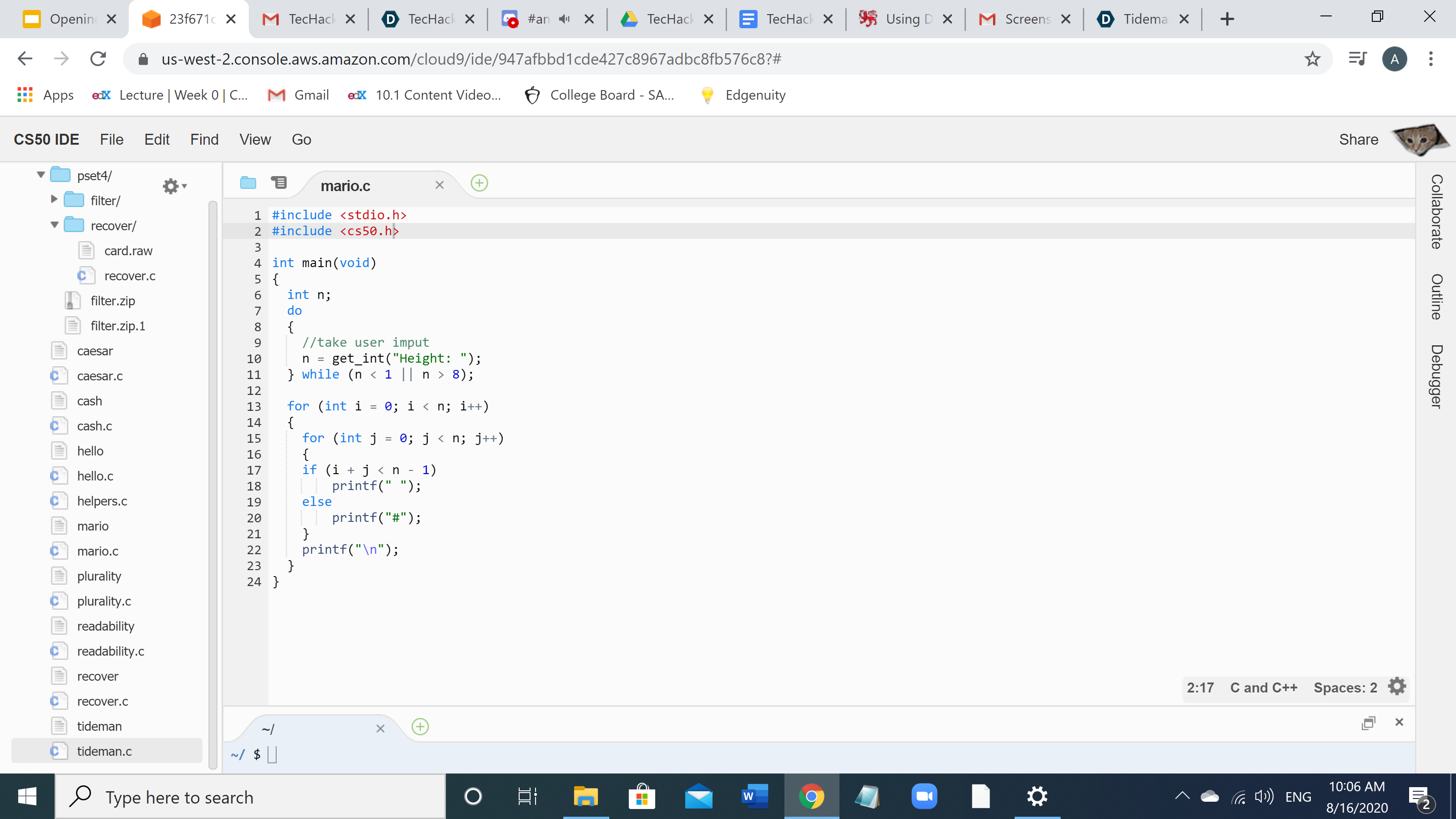Viewport: 1456px width, 819px height.
Task: Bookmark this page with the star
Action: click(x=1312, y=59)
